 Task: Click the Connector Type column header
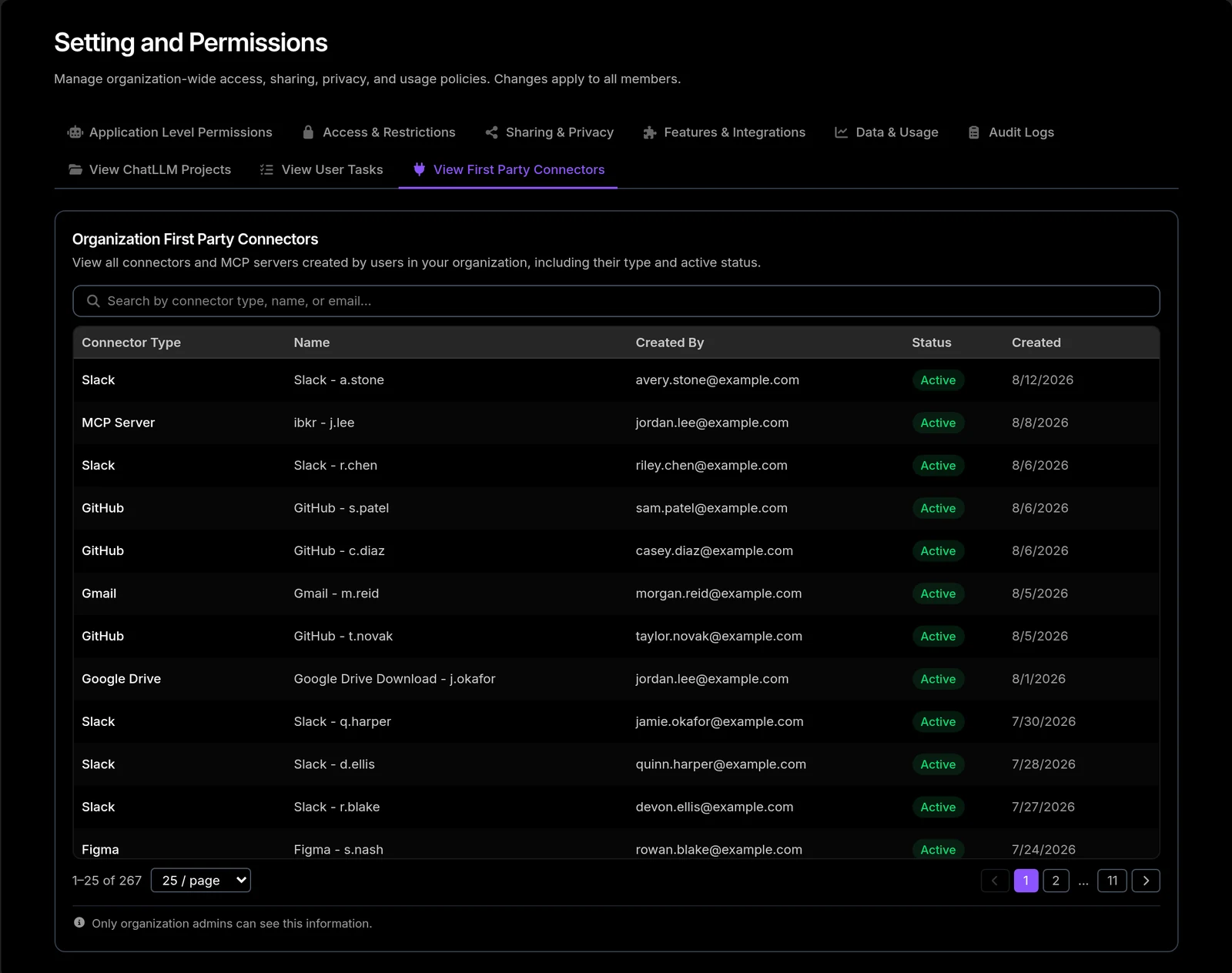point(132,343)
